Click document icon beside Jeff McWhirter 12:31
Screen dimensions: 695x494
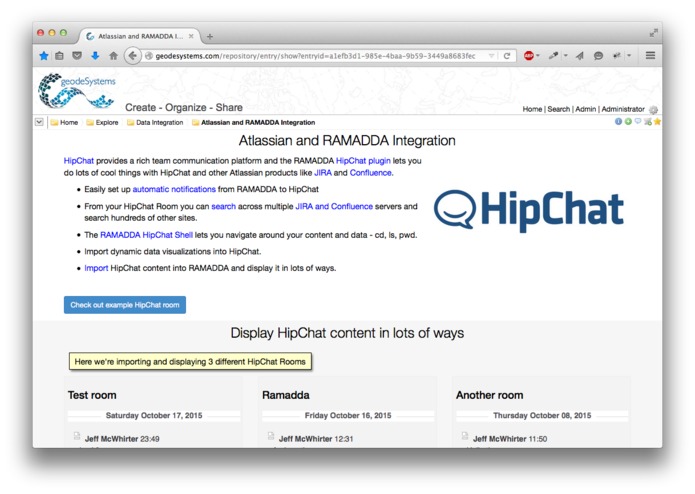271,436
